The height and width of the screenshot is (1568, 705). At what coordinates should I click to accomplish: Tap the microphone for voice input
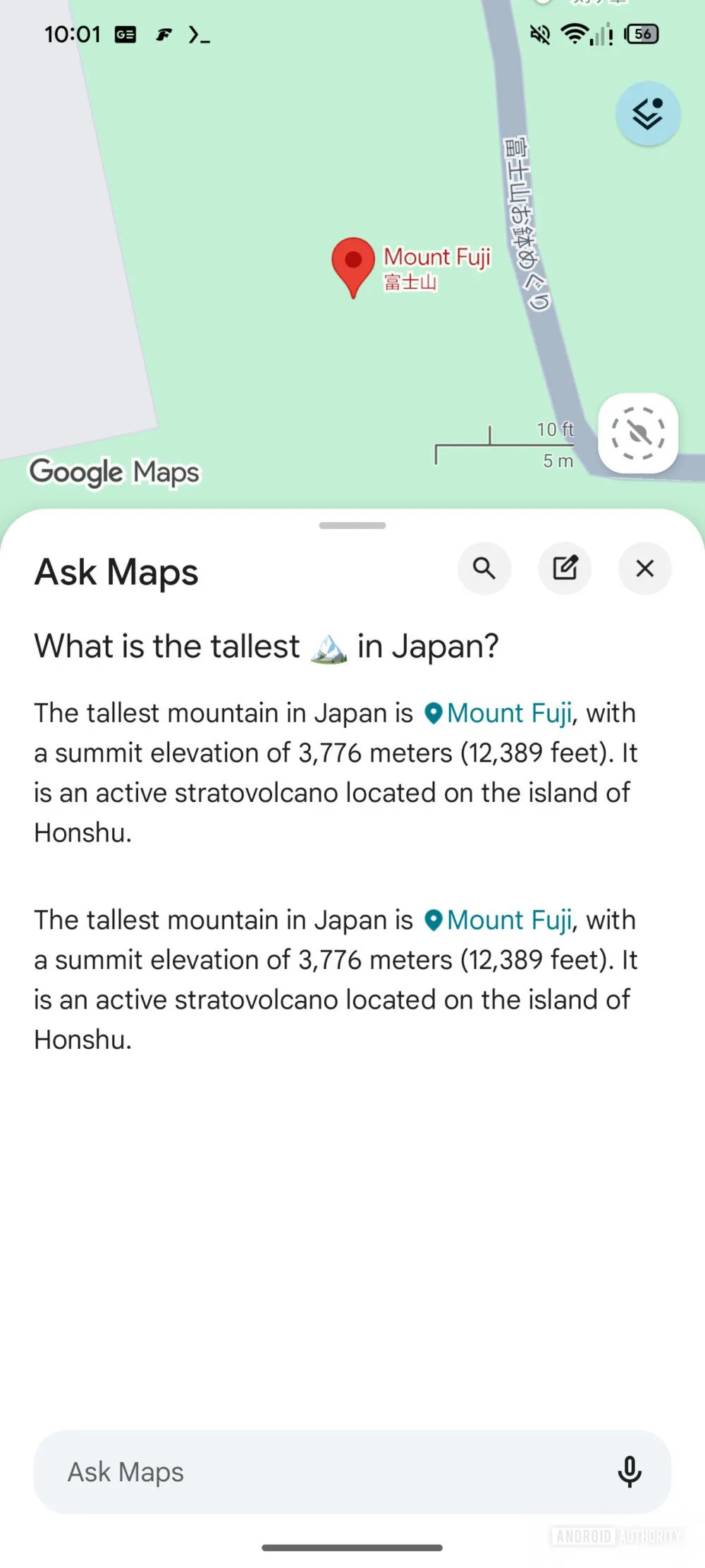629,1471
